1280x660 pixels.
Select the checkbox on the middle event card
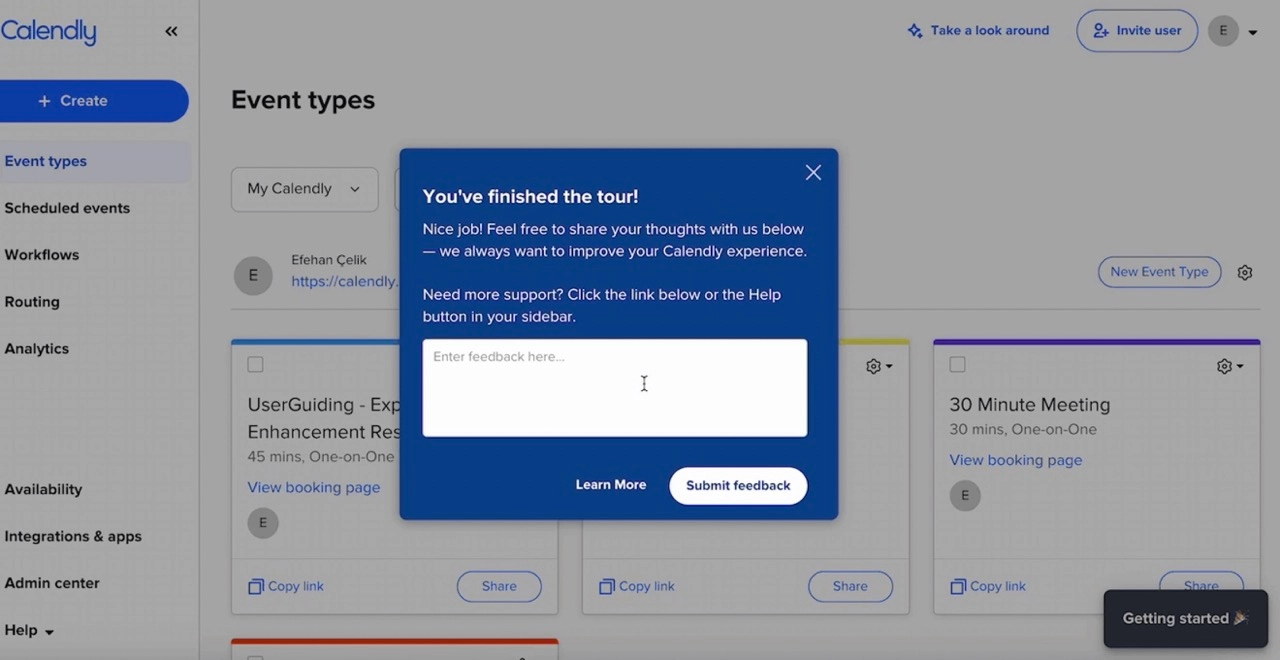[x=606, y=364]
